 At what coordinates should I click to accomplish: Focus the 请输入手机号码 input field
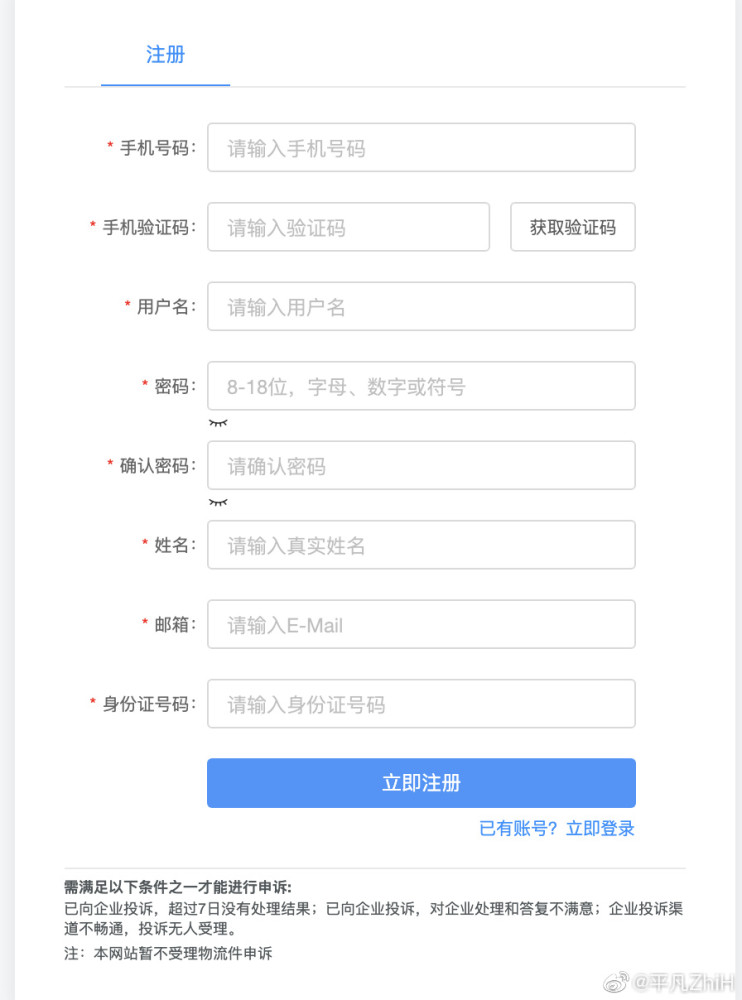point(421,148)
